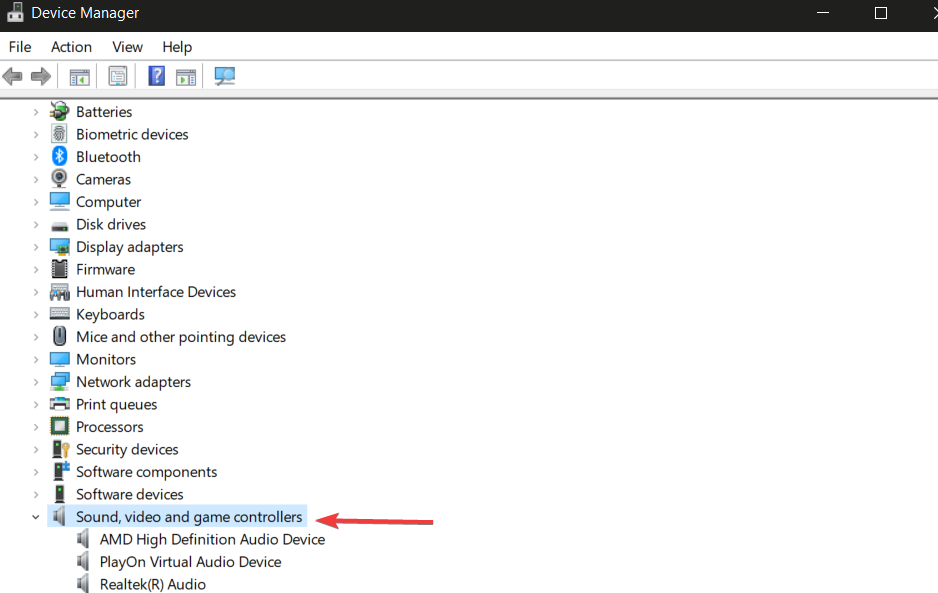Viewport: 938px width, 593px height.
Task: Click speaker icon beside Sound, video category
Action: click(59, 516)
